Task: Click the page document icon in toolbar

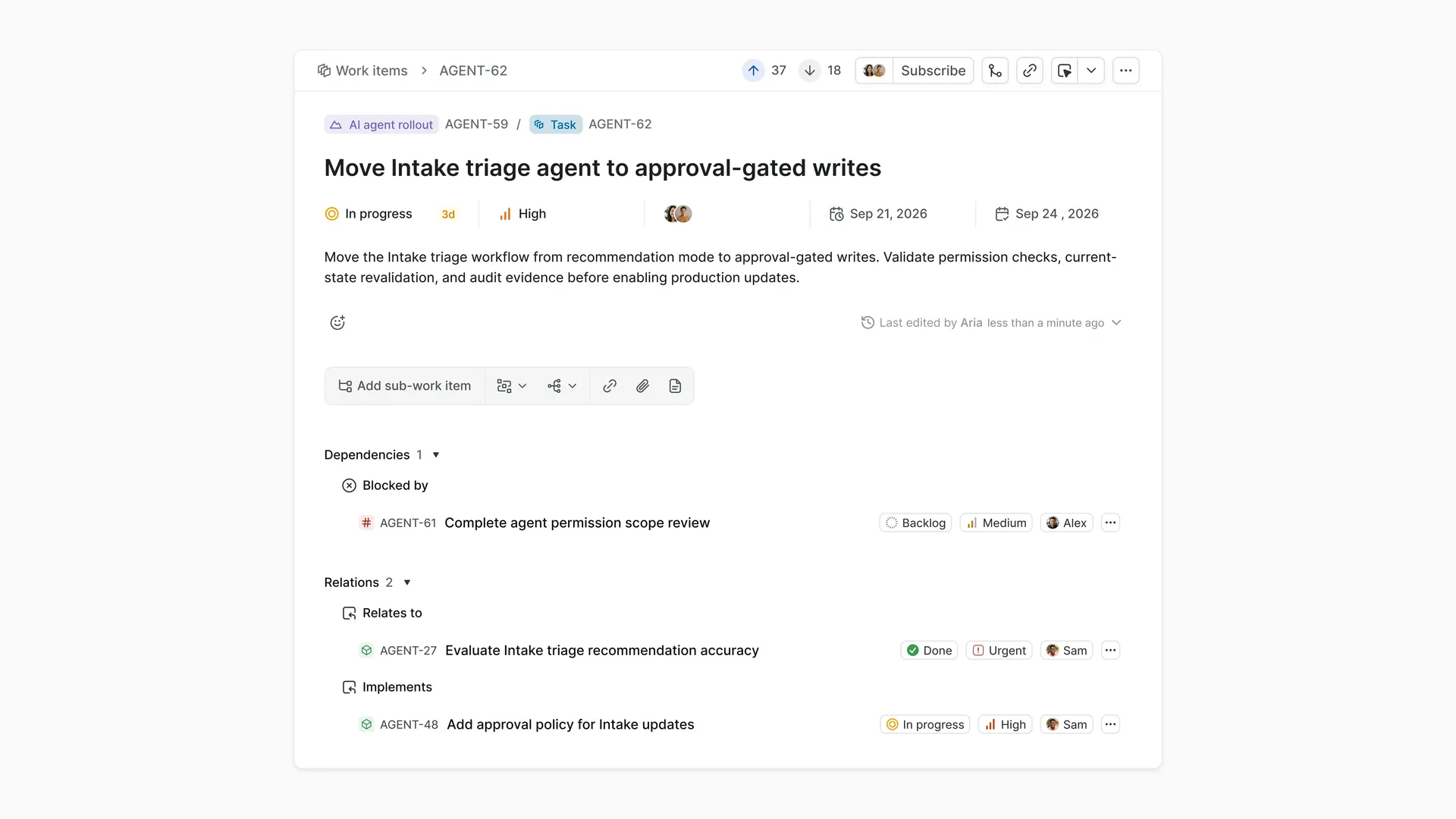Action: pyautogui.click(x=675, y=386)
